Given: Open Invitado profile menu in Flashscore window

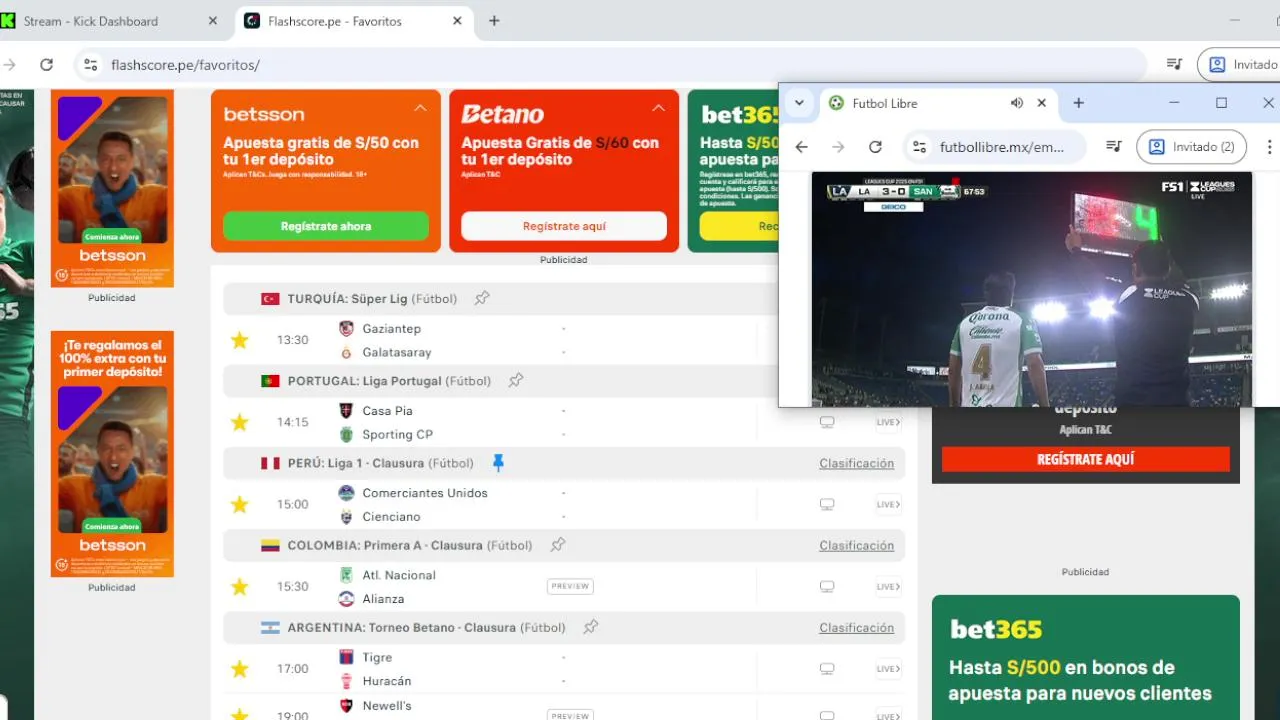Looking at the screenshot, I should coord(1240,64).
